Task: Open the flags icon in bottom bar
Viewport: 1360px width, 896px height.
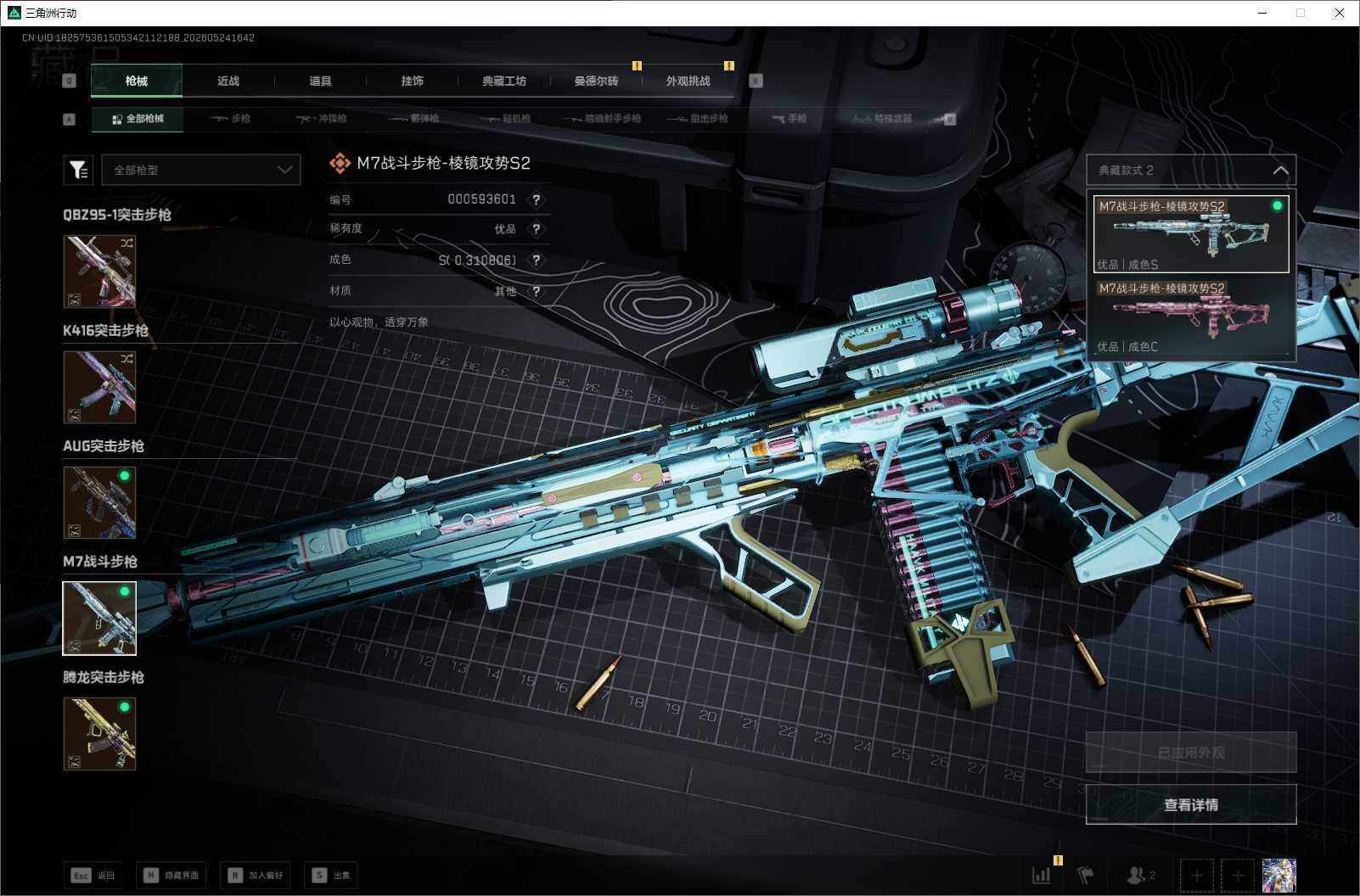Action: pyautogui.click(x=1086, y=875)
